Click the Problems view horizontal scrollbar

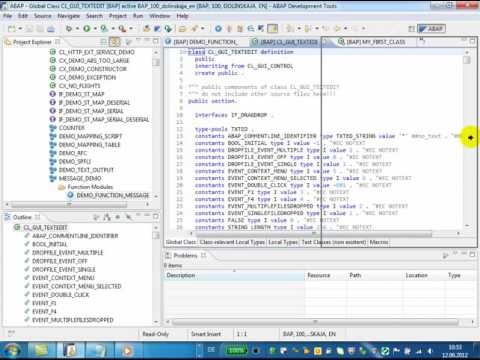pos(315,322)
